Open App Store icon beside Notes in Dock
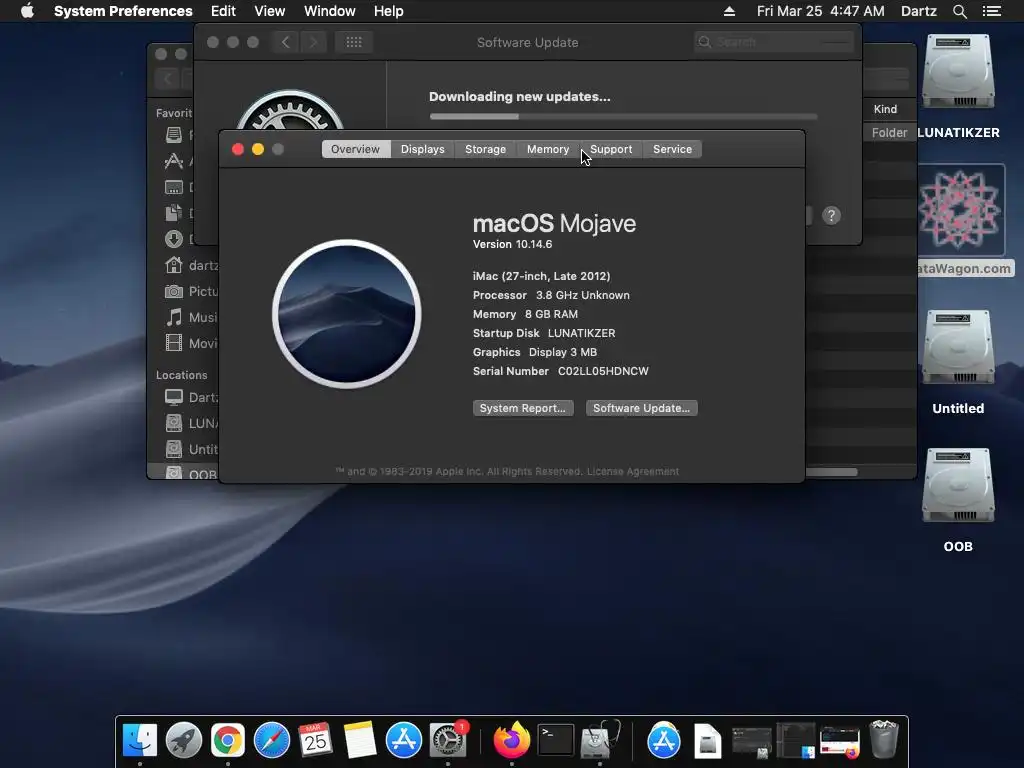Screen dimensions: 1024x768 pos(404,741)
